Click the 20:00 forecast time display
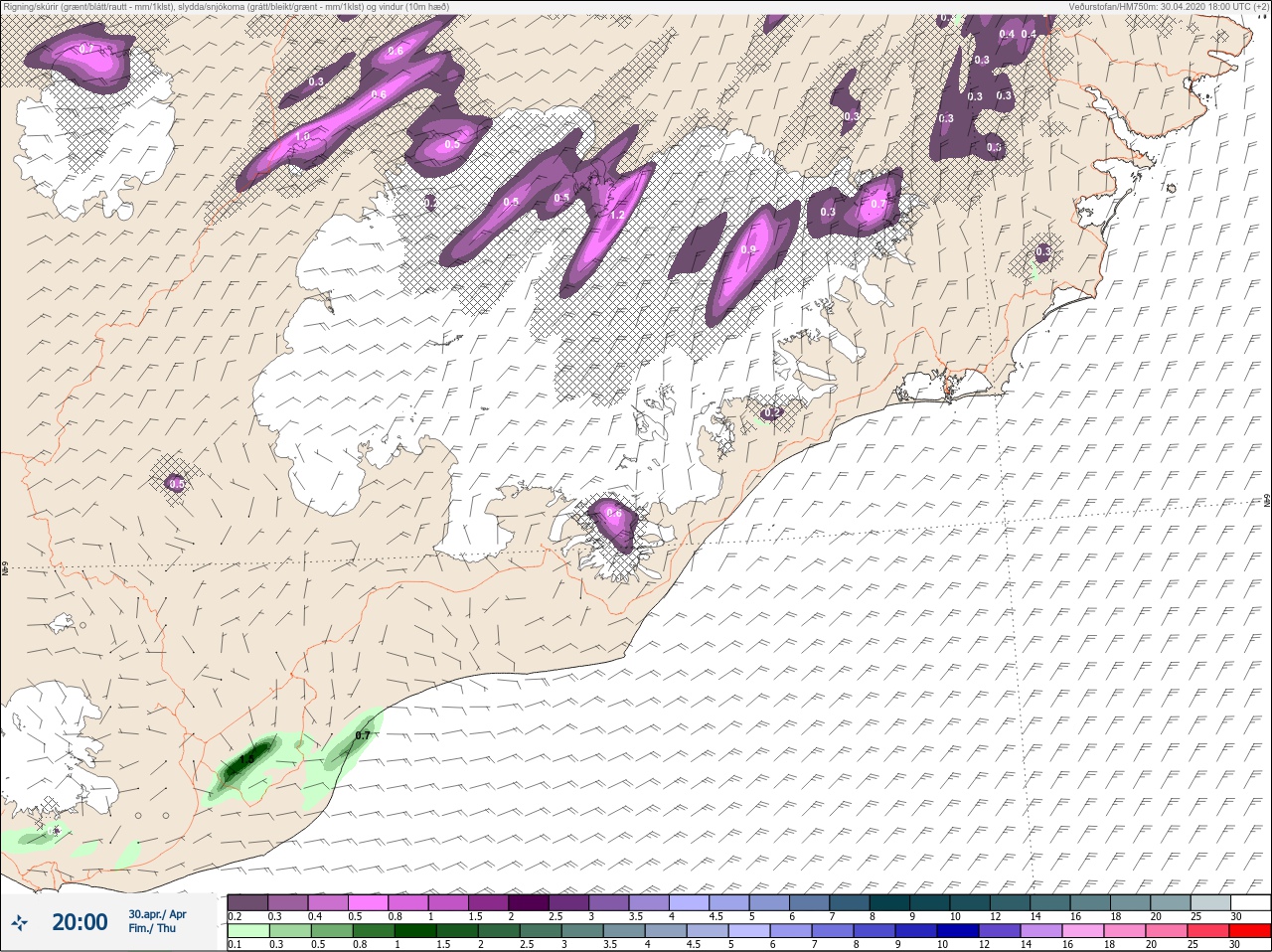 (79, 922)
